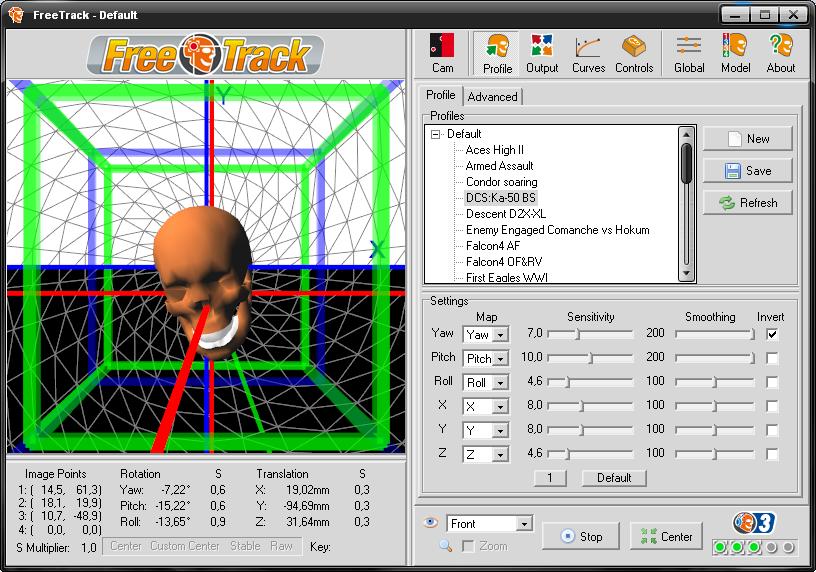Screen dimensions: 816x572
Task: Click the New profile button
Action: click(747, 139)
